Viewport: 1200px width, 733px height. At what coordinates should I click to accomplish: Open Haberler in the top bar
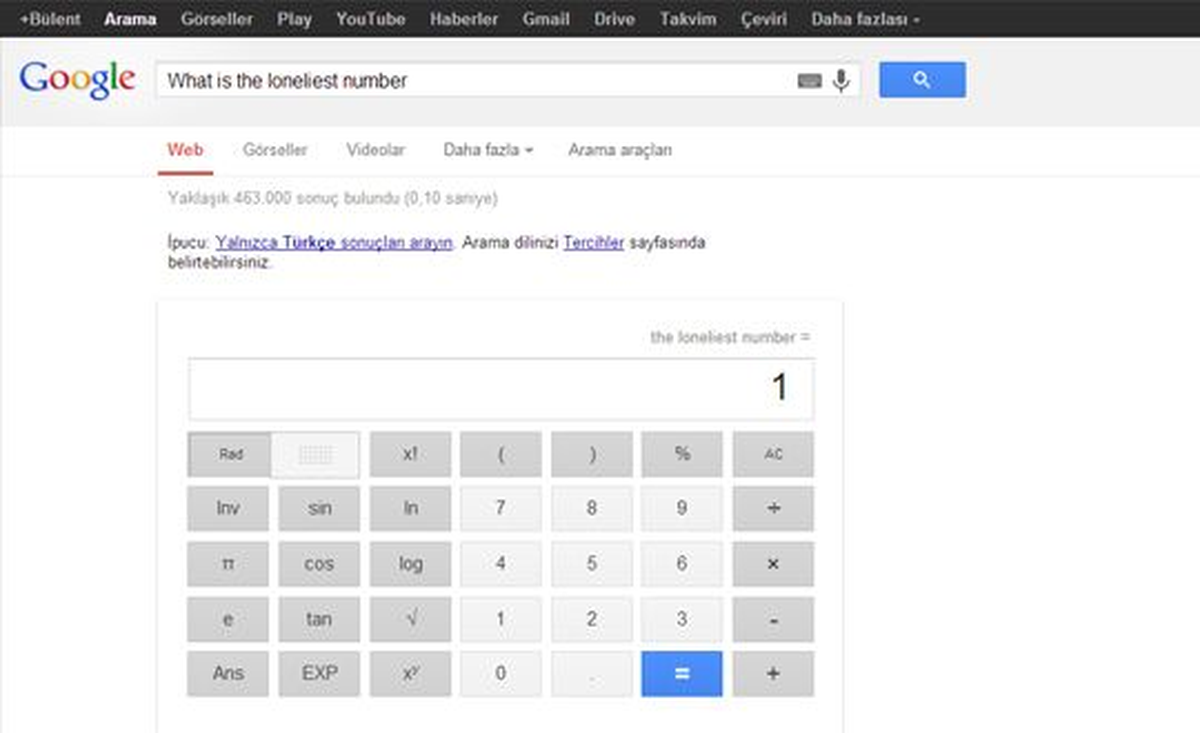point(464,19)
